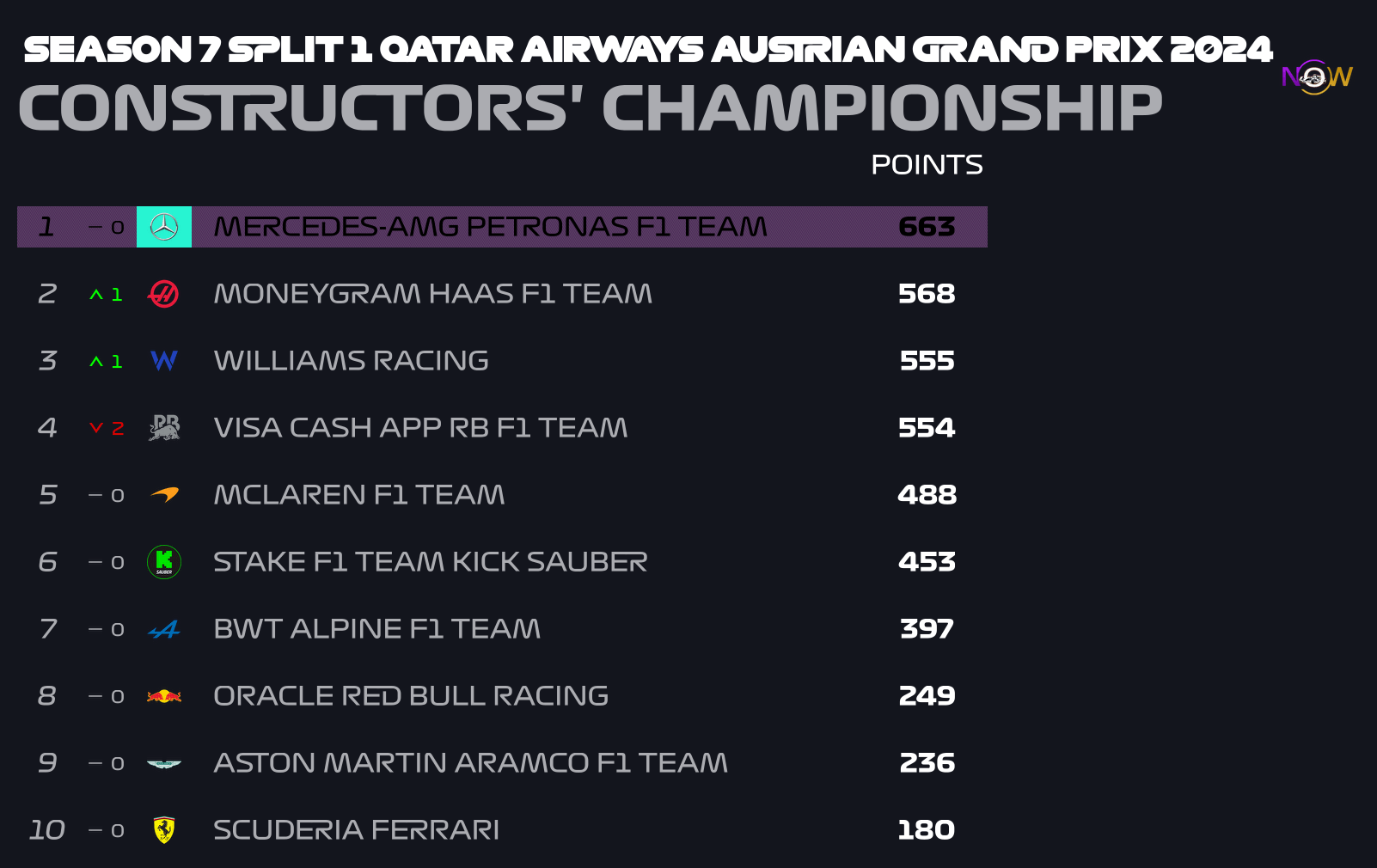Click the orange McLaren swoosh logo

point(165,494)
